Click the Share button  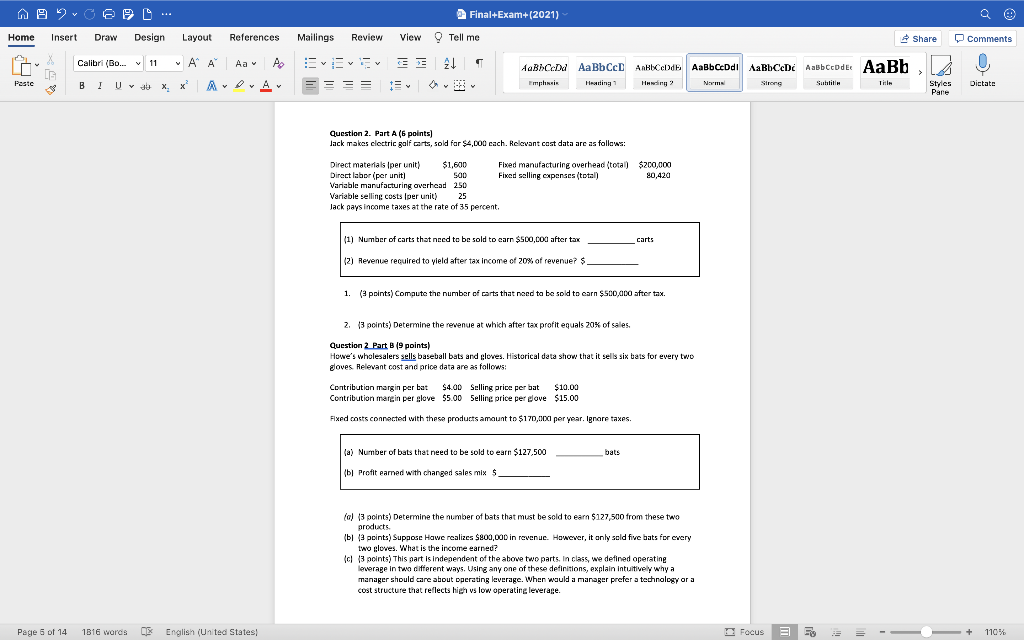(918, 39)
